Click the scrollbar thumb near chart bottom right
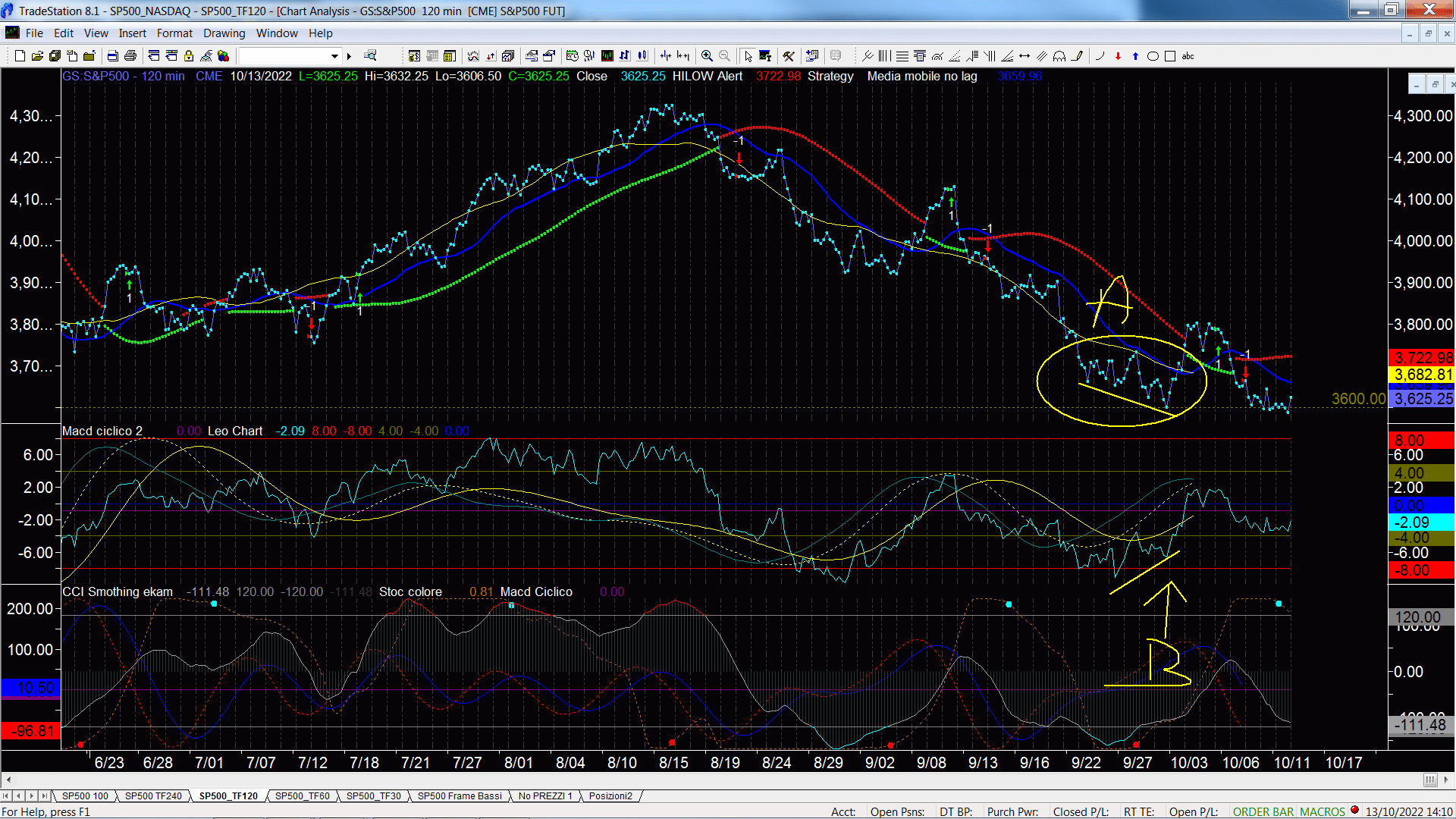Image resolution: width=1456 pixels, height=819 pixels. point(1429,780)
